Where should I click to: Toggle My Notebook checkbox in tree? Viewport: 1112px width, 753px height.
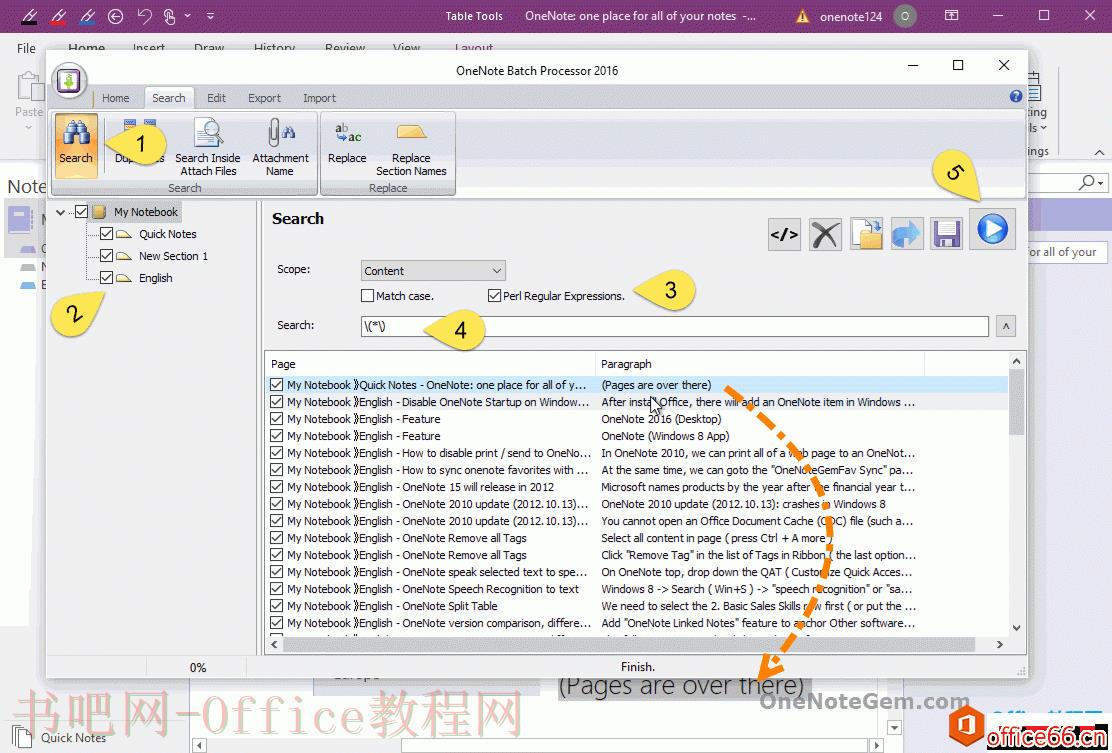(82, 211)
